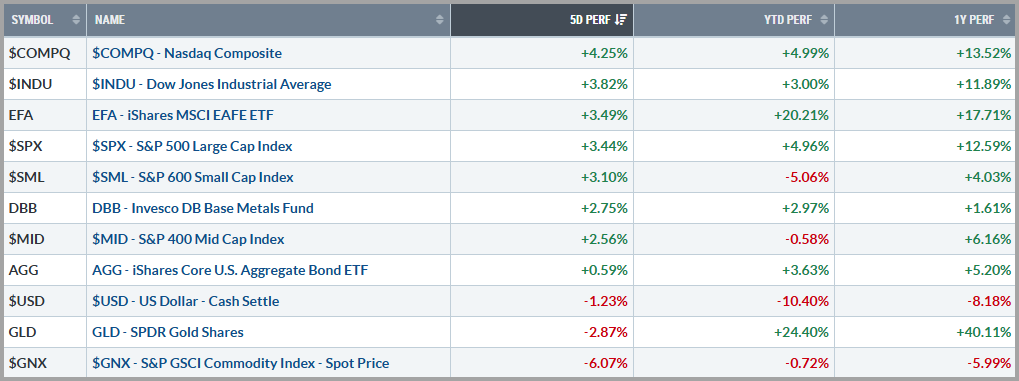This screenshot has height=381, width=1019.
Task: Toggle the 5D PERF descending sort icon
Action: (x=621, y=20)
